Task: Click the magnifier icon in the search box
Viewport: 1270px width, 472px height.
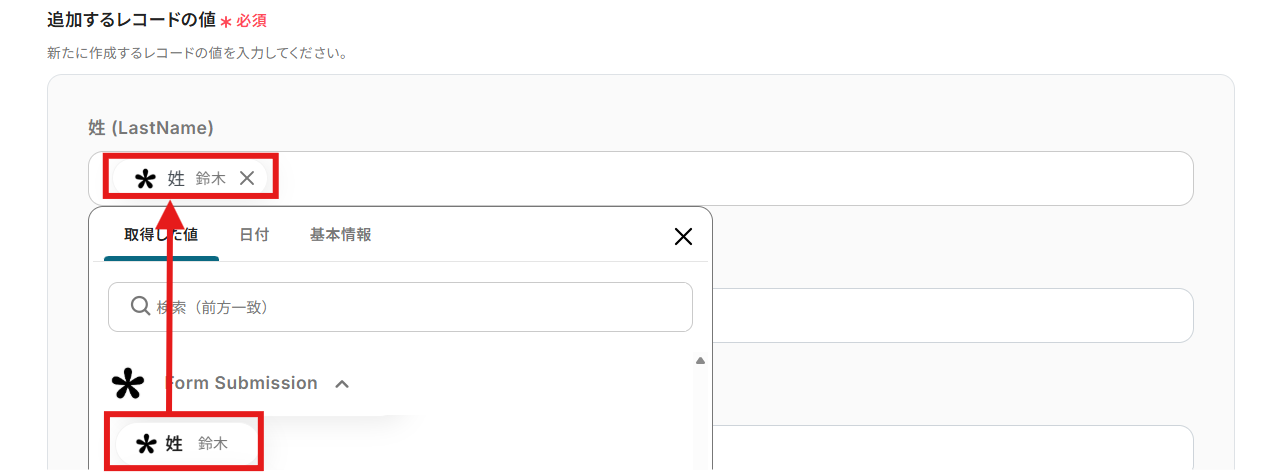Action: tap(141, 306)
